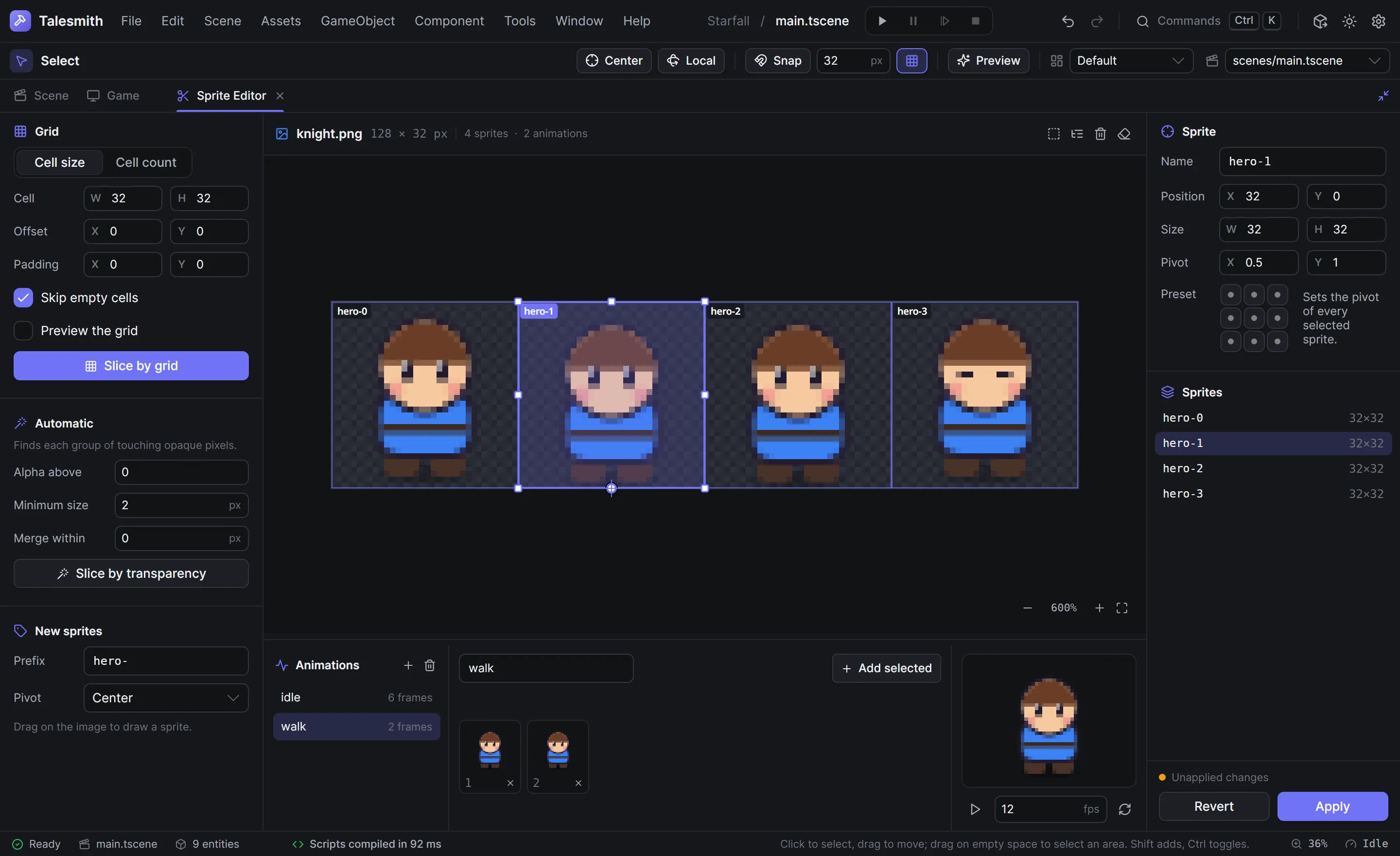Open the GameObject menu

357,21
